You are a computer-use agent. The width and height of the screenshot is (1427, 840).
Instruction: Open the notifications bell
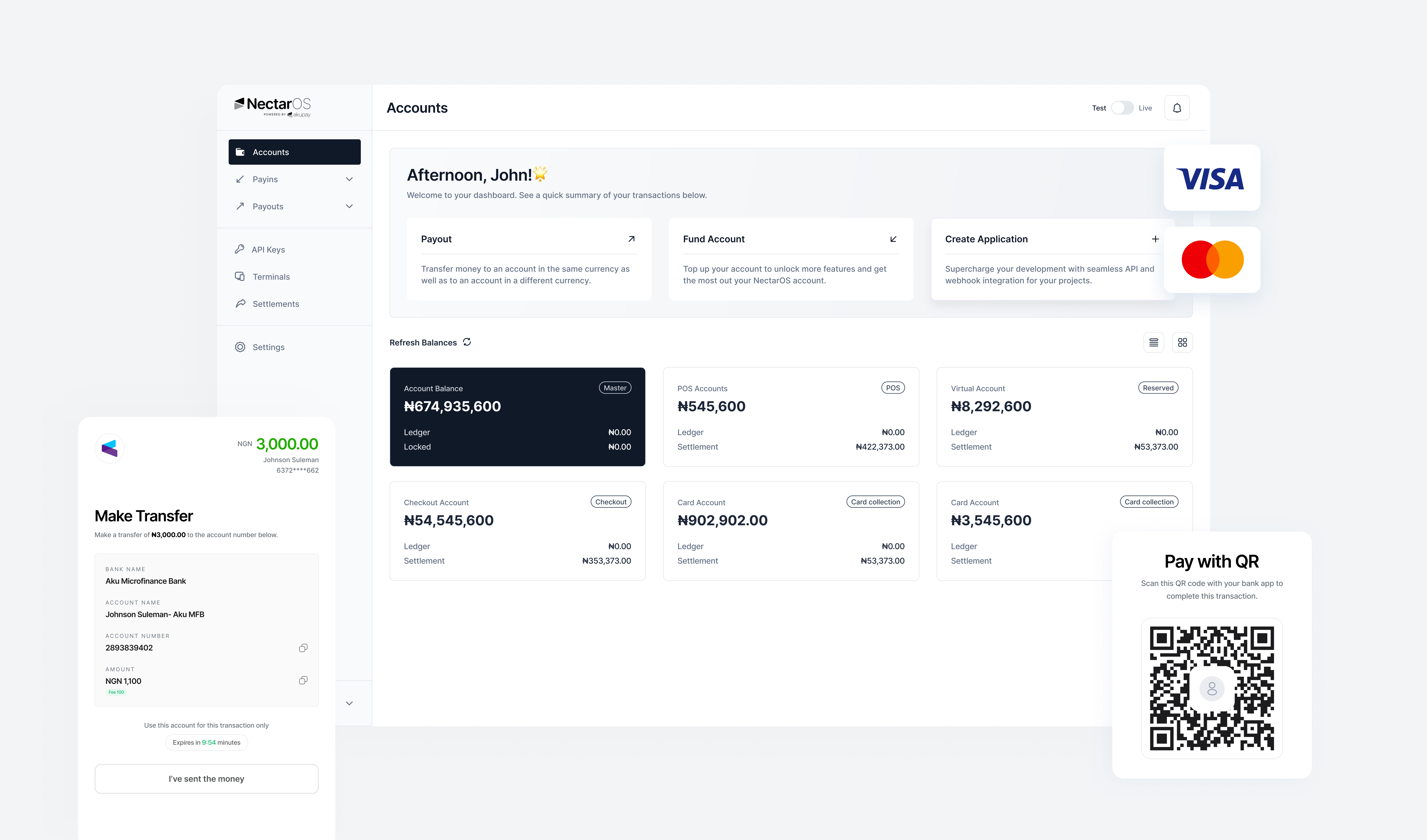click(x=1177, y=108)
